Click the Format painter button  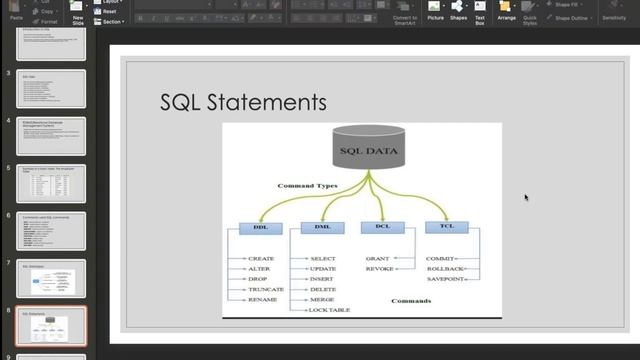[x=44, y=21]
